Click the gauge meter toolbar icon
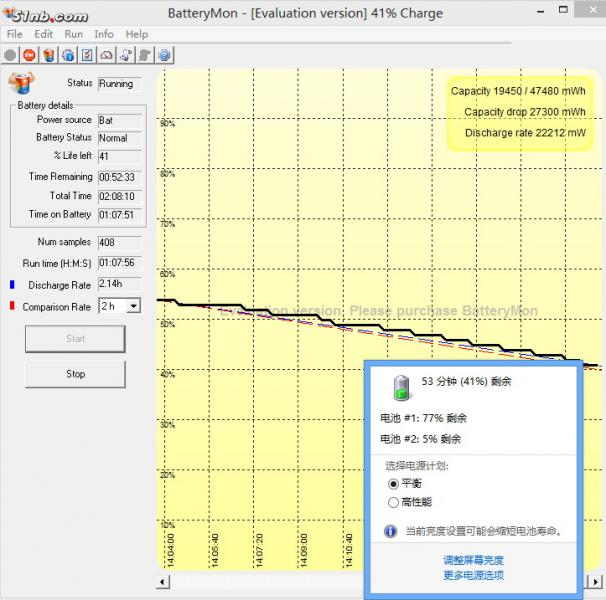This screenshot has height=600, width=606. 107,55
